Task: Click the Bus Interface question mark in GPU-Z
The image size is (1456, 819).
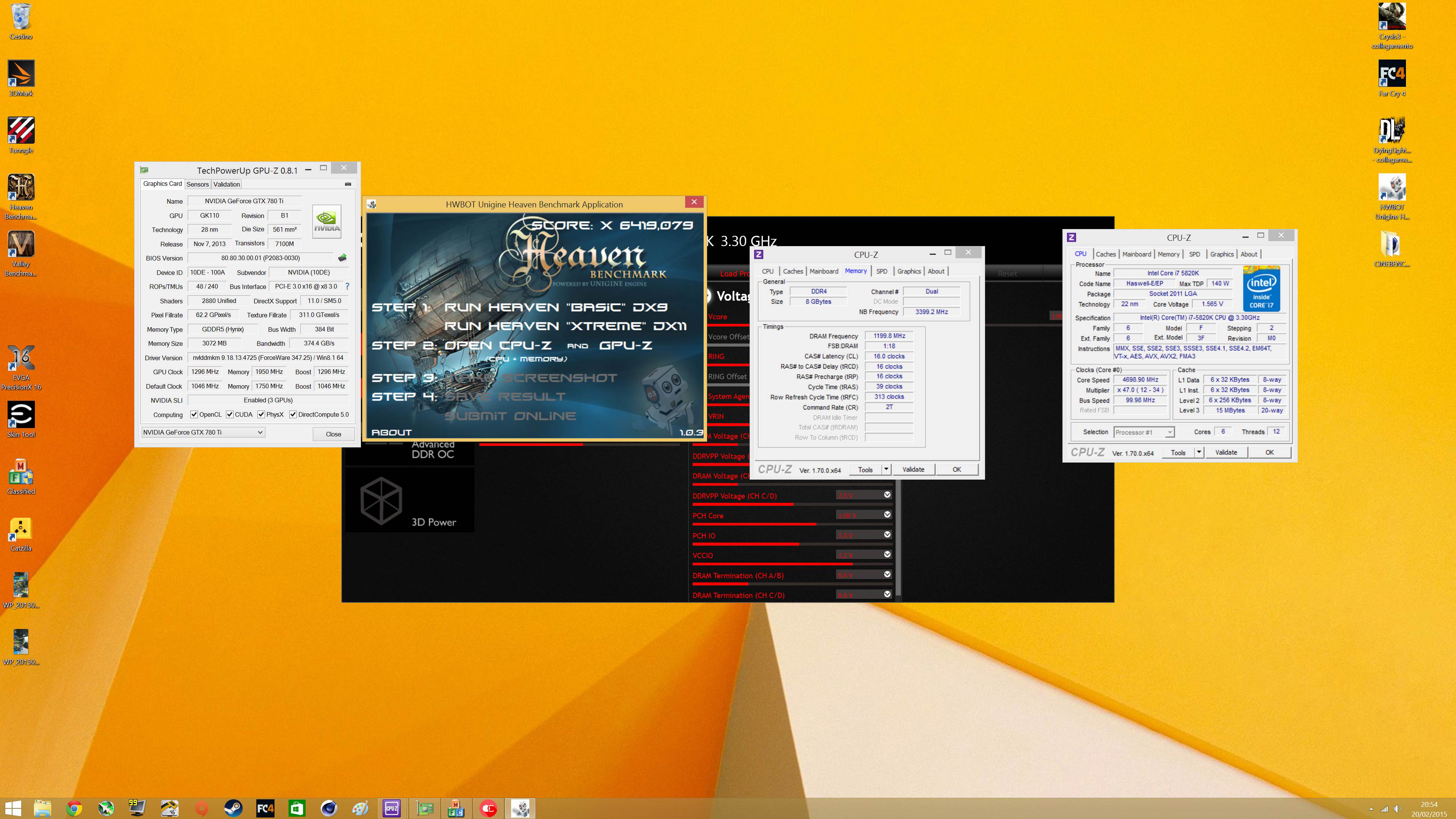Action: point(347,287)
